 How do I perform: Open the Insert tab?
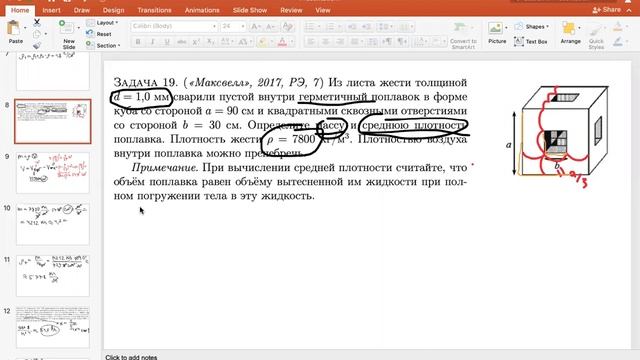coord(51,10)
